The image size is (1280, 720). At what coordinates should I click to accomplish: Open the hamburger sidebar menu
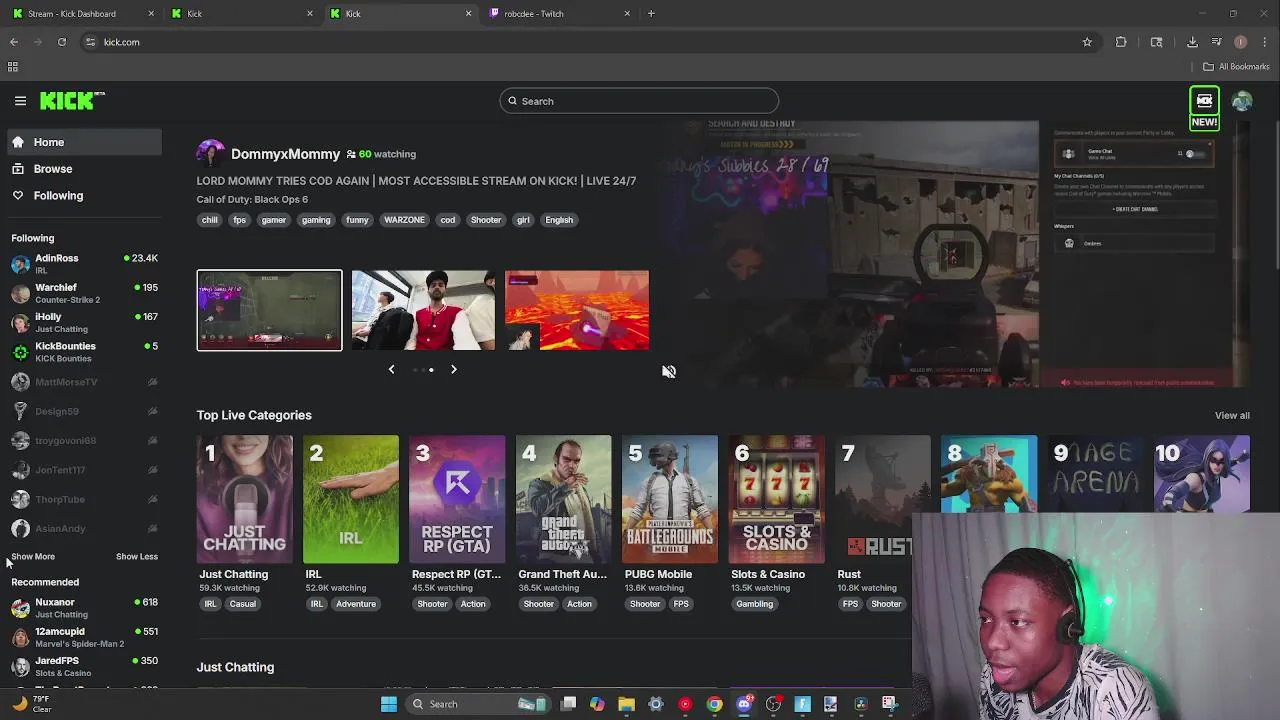point(20,101)
